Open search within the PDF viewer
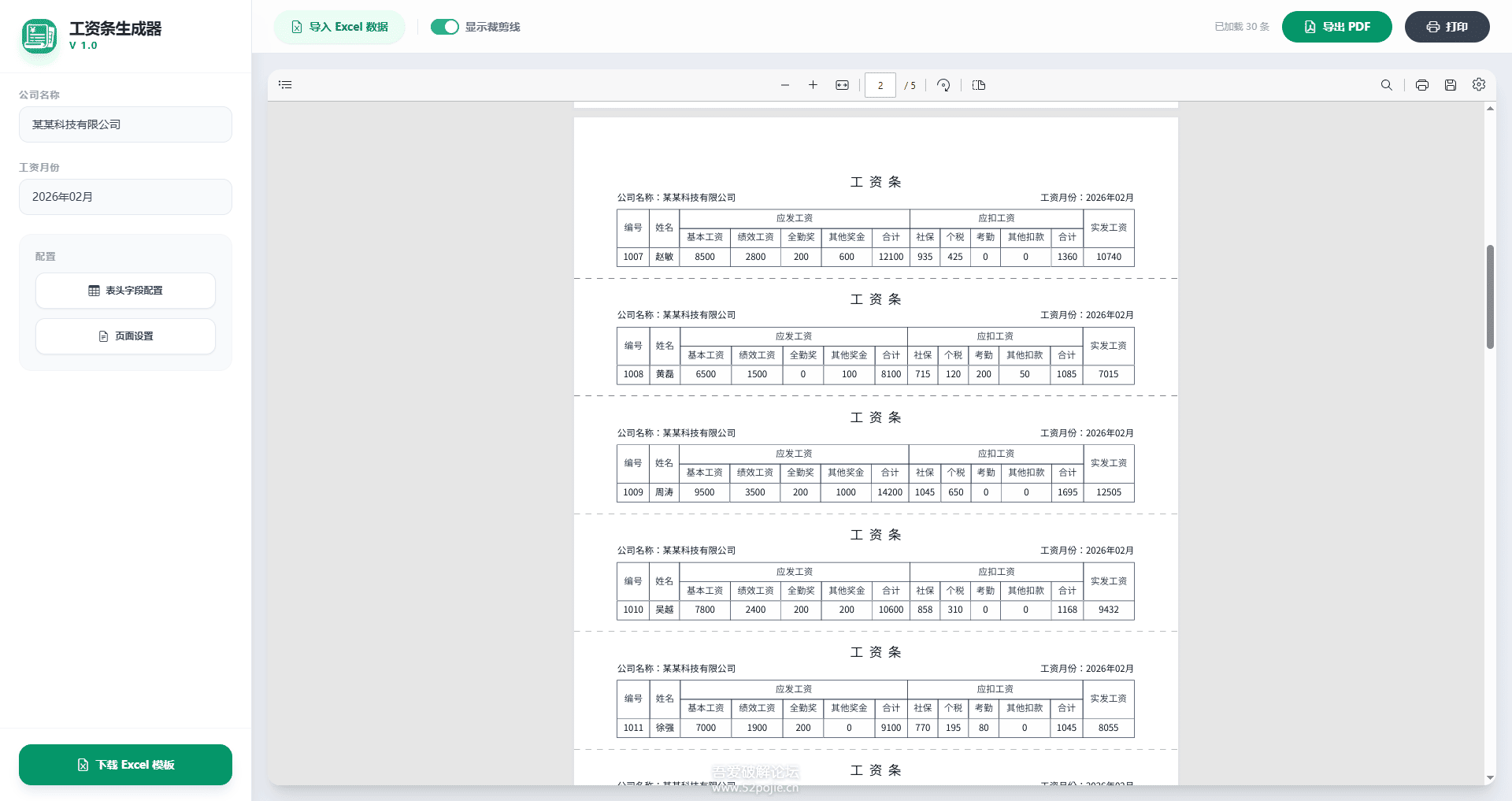The width and height of the screenshot is (1512, 801). click(1387, 85)
